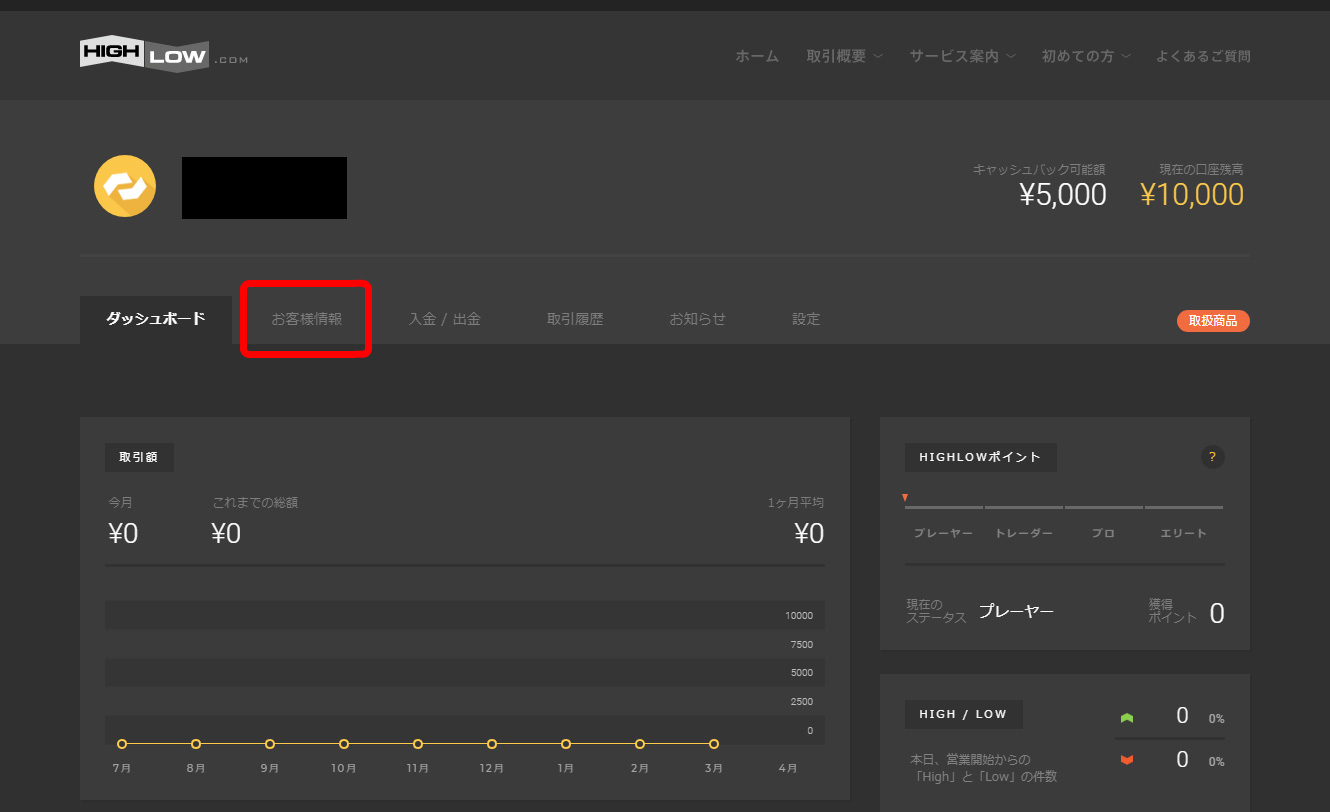Open the ホーム menu item
1330x812 pixels.
[757, 56]
